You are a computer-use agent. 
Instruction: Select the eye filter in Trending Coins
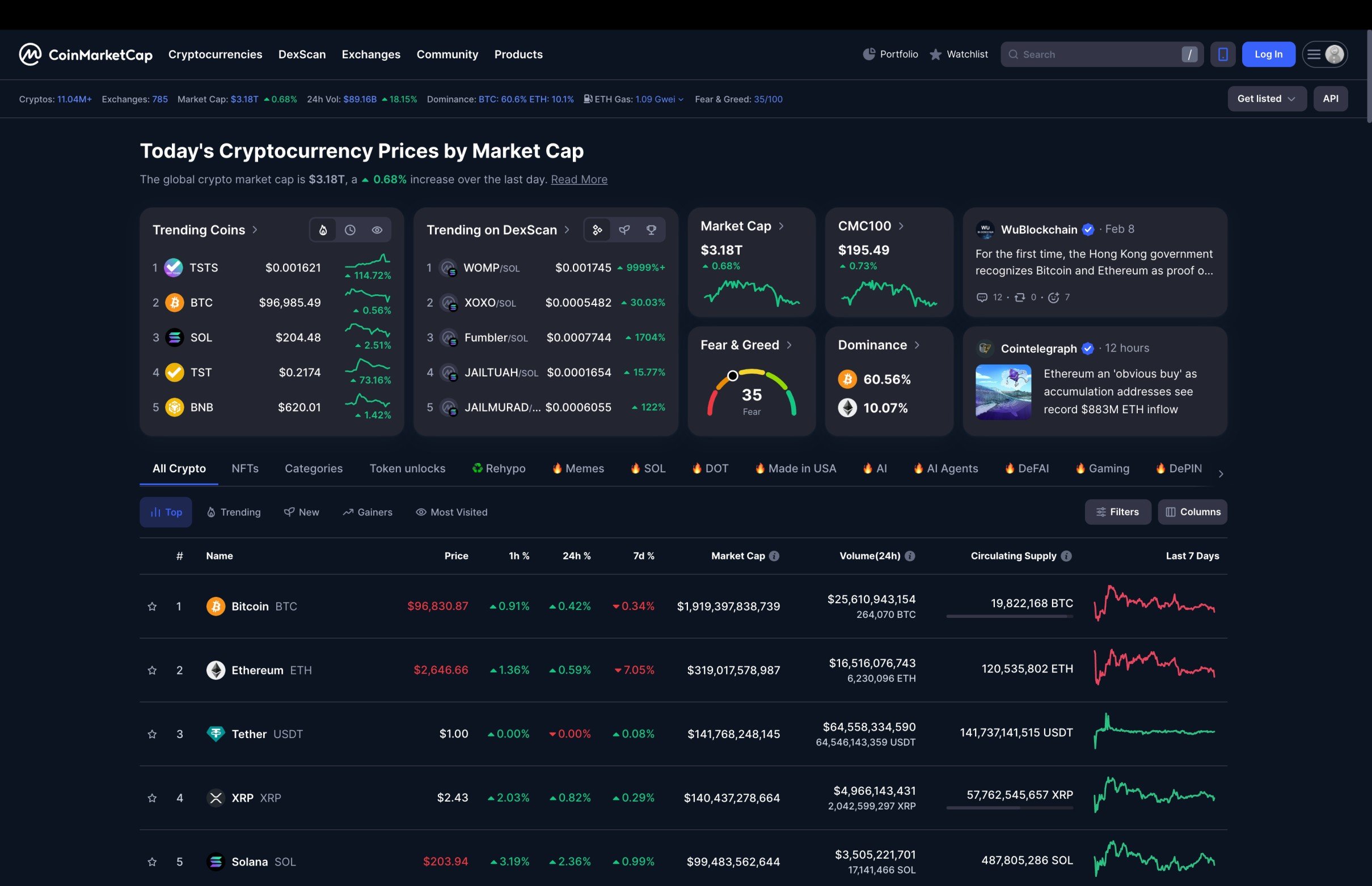[x=377, y=230]
